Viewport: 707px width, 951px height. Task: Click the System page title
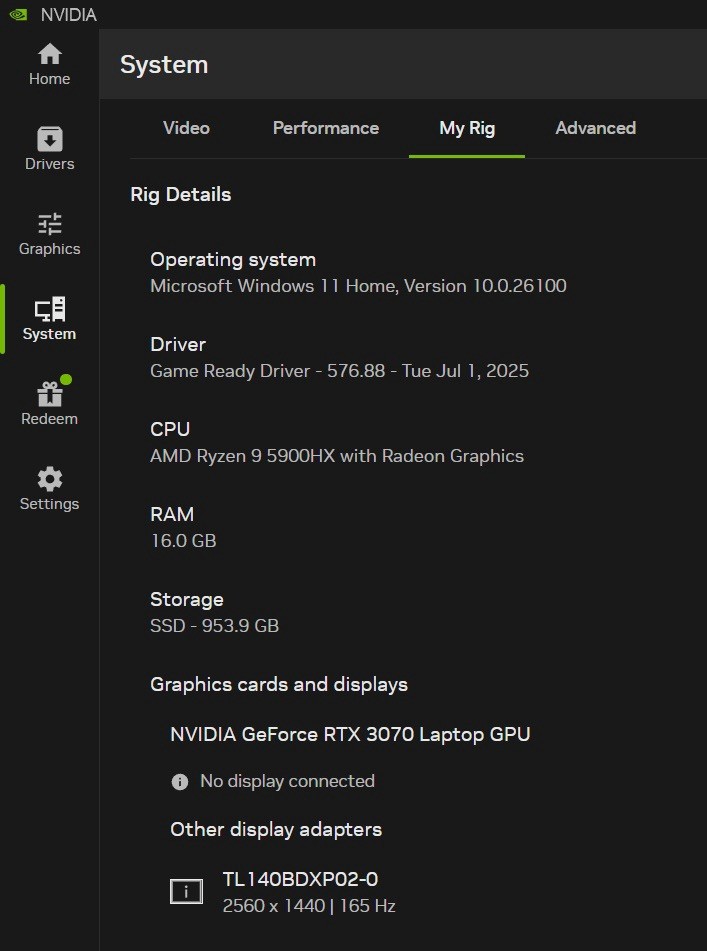point(164,65)
